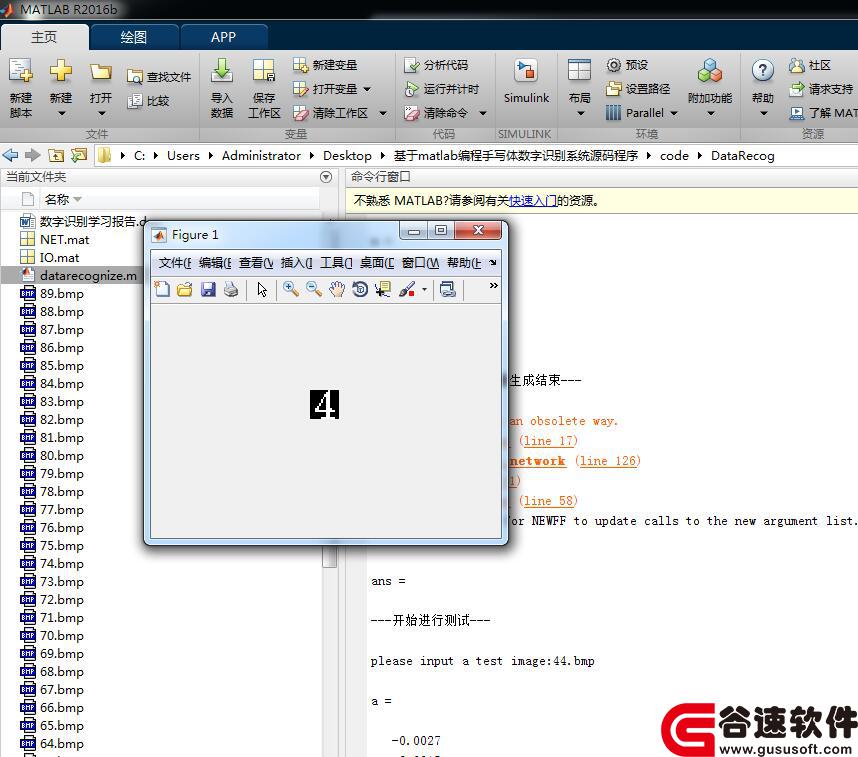The width and height of the screenshot is (858, 757).
Task: Click the network error link
Action: pyautogui.click(x=537, y=461)
